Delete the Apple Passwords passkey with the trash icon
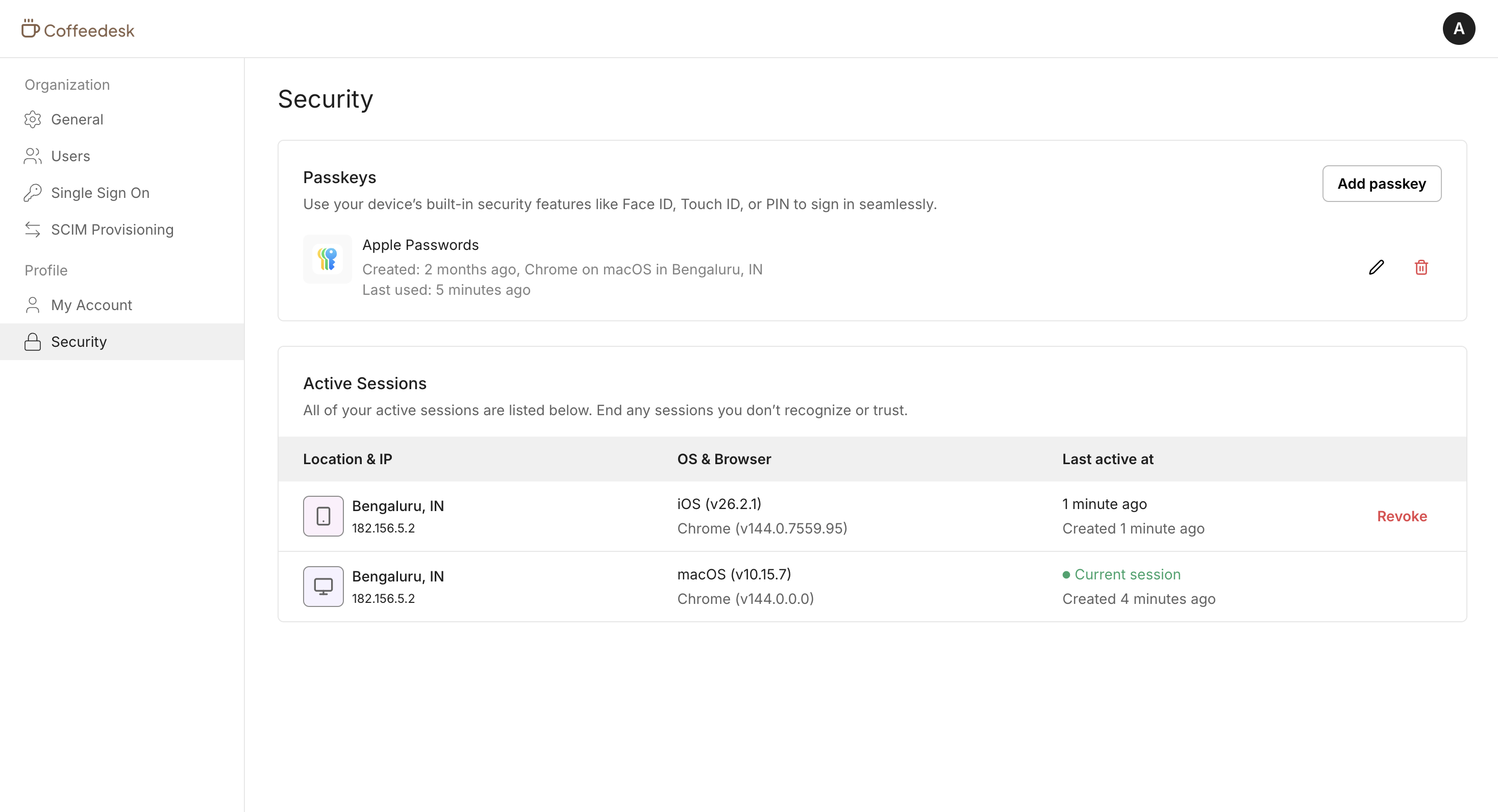1498x812 pixels. point(1420,267)
